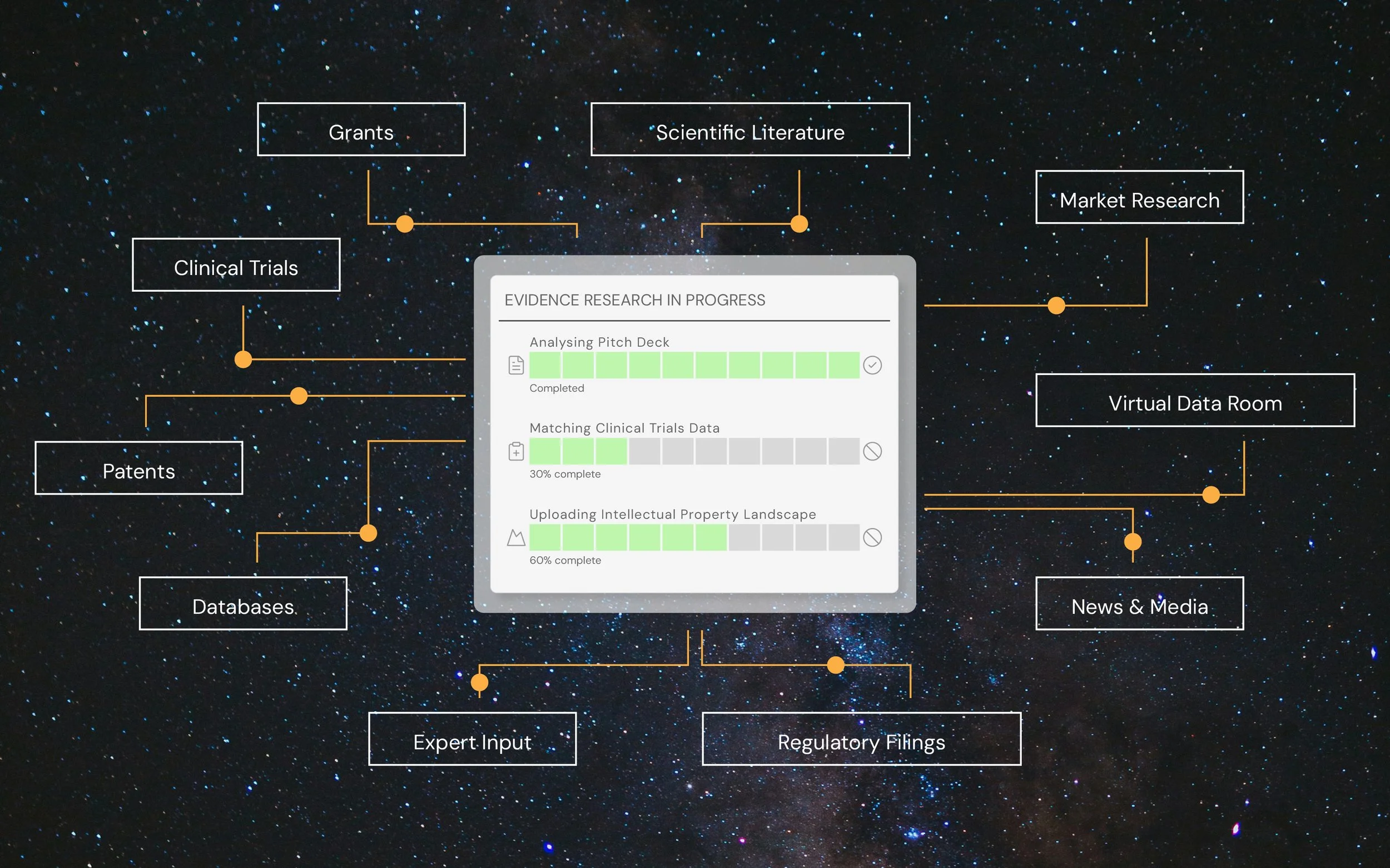Select the Expert Input box
The image size is (1390, 868).
tap(472, 739)
